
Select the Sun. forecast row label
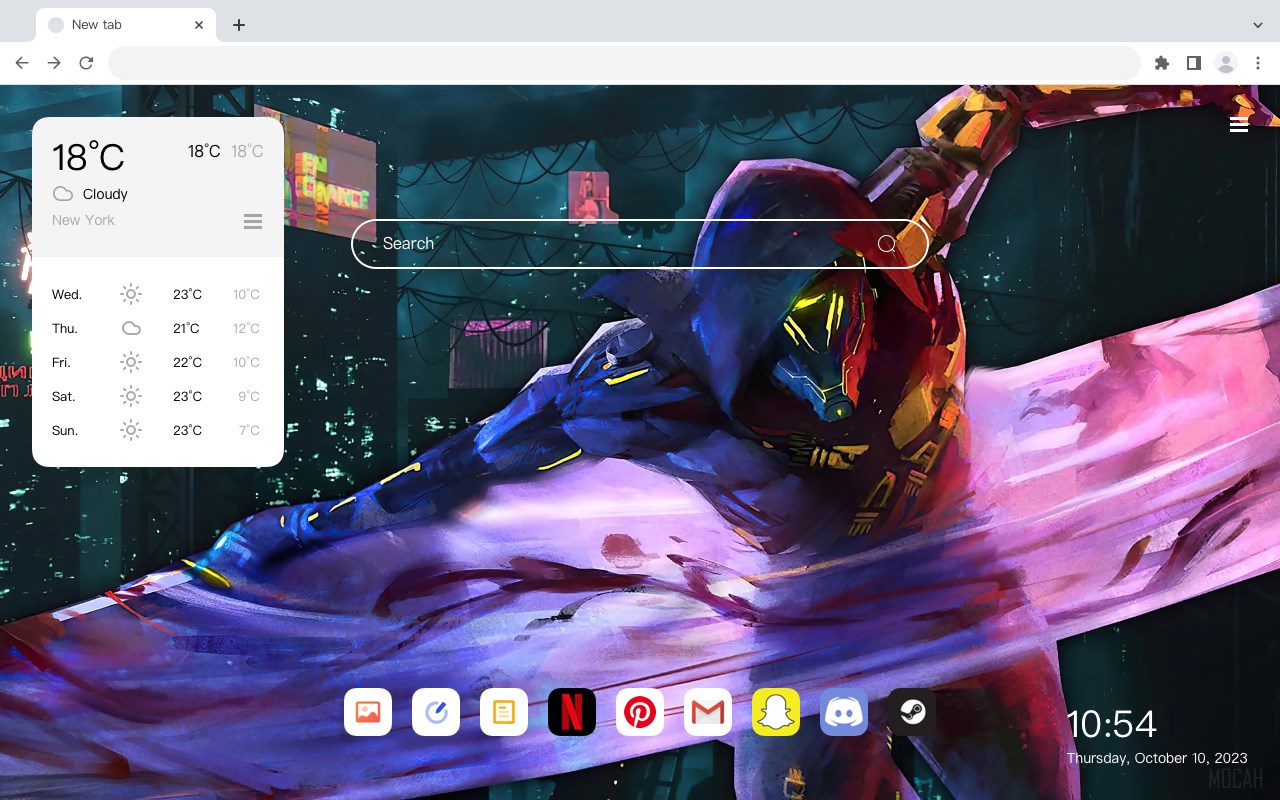point(65,430)
